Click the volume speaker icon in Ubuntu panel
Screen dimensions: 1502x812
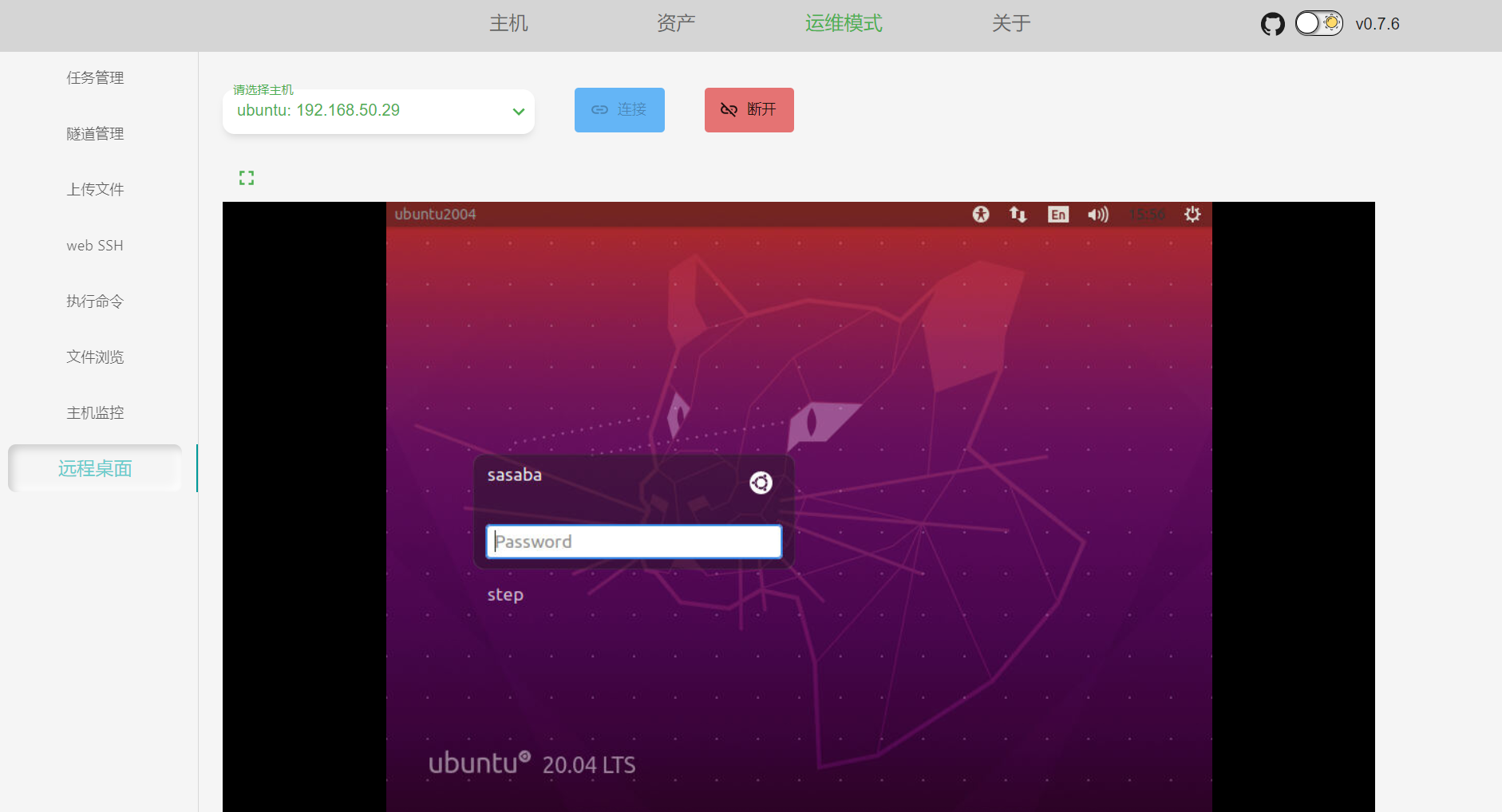[1098, 214]
